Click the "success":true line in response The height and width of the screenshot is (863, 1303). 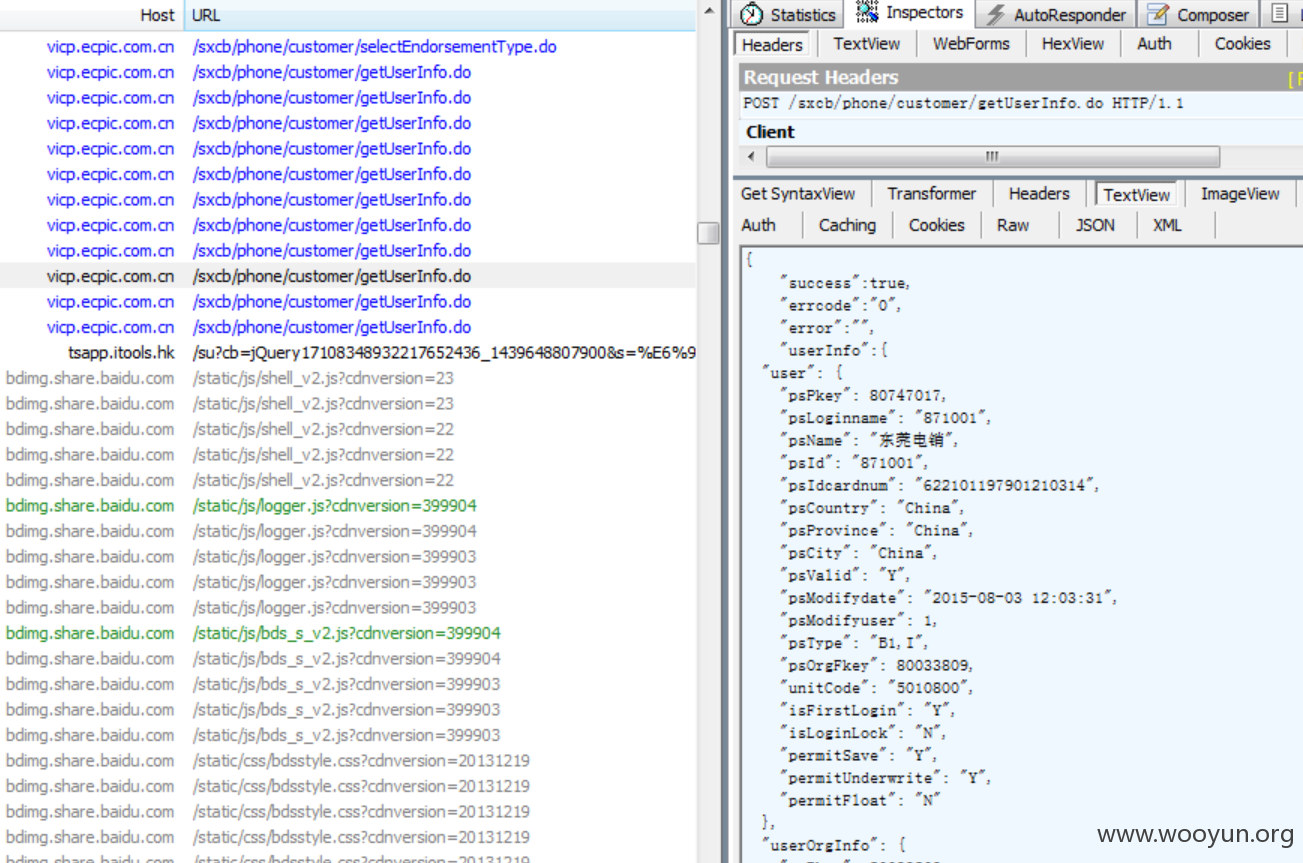[x=845, y=283]
